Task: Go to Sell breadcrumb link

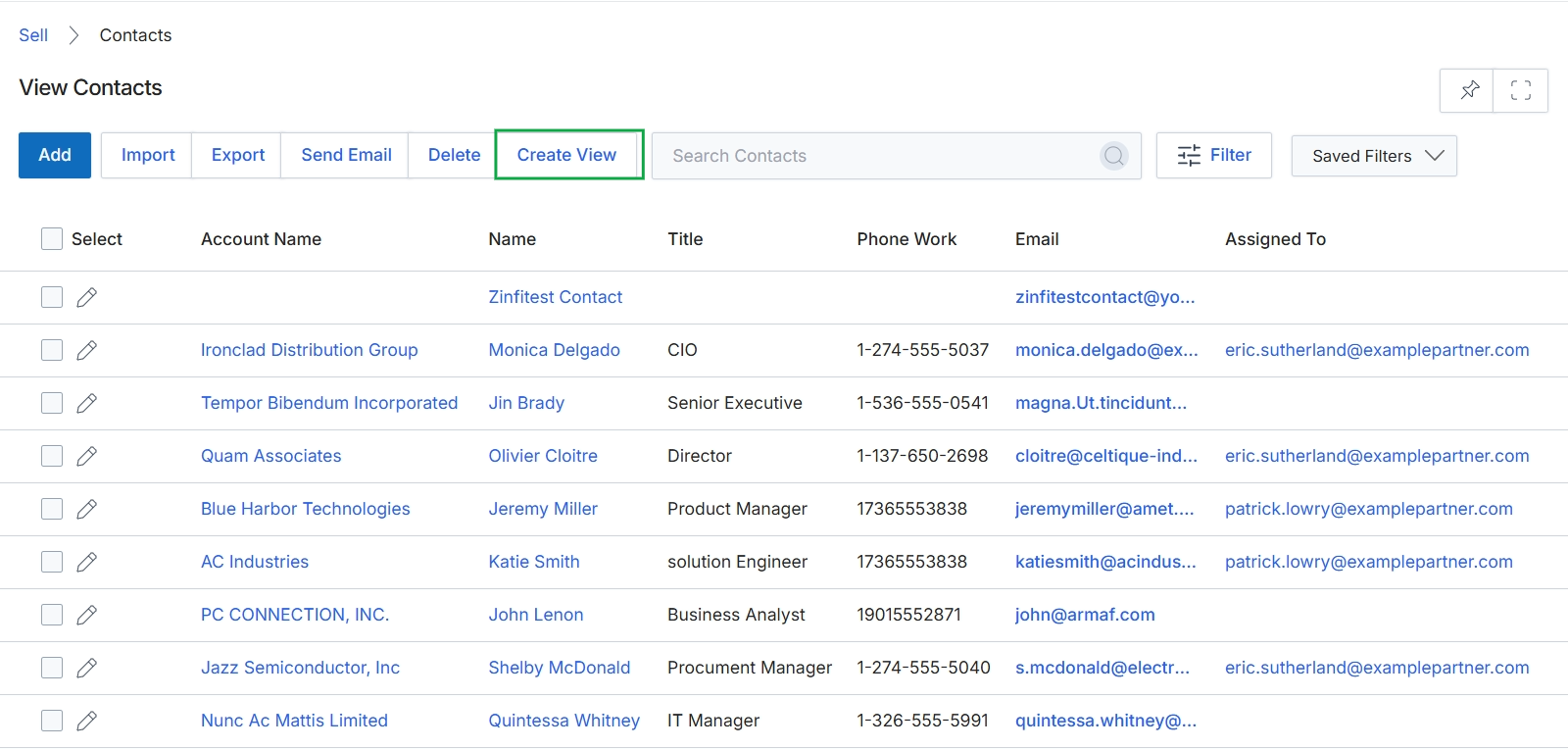Action: (33, 35)
